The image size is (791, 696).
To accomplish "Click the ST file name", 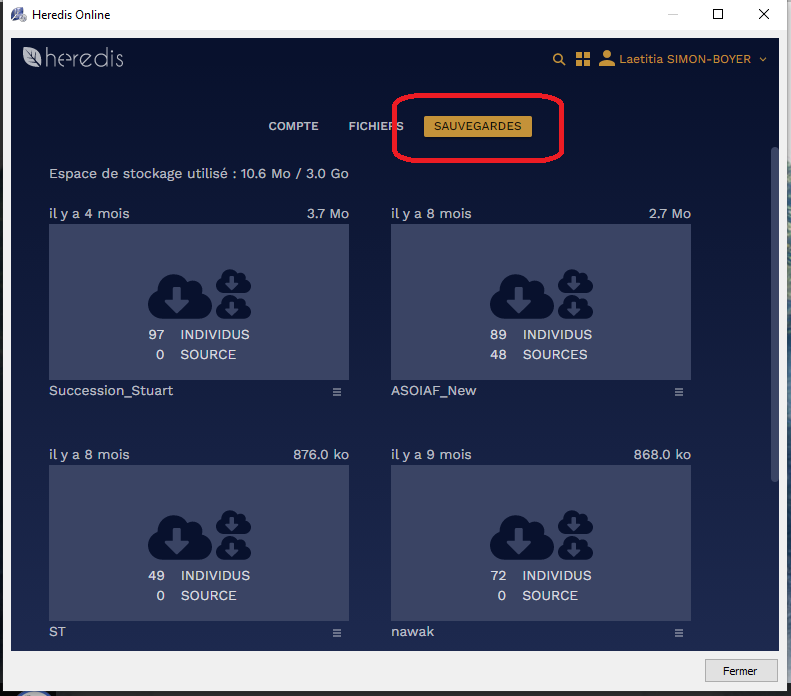I will click(x=57, y=632).
